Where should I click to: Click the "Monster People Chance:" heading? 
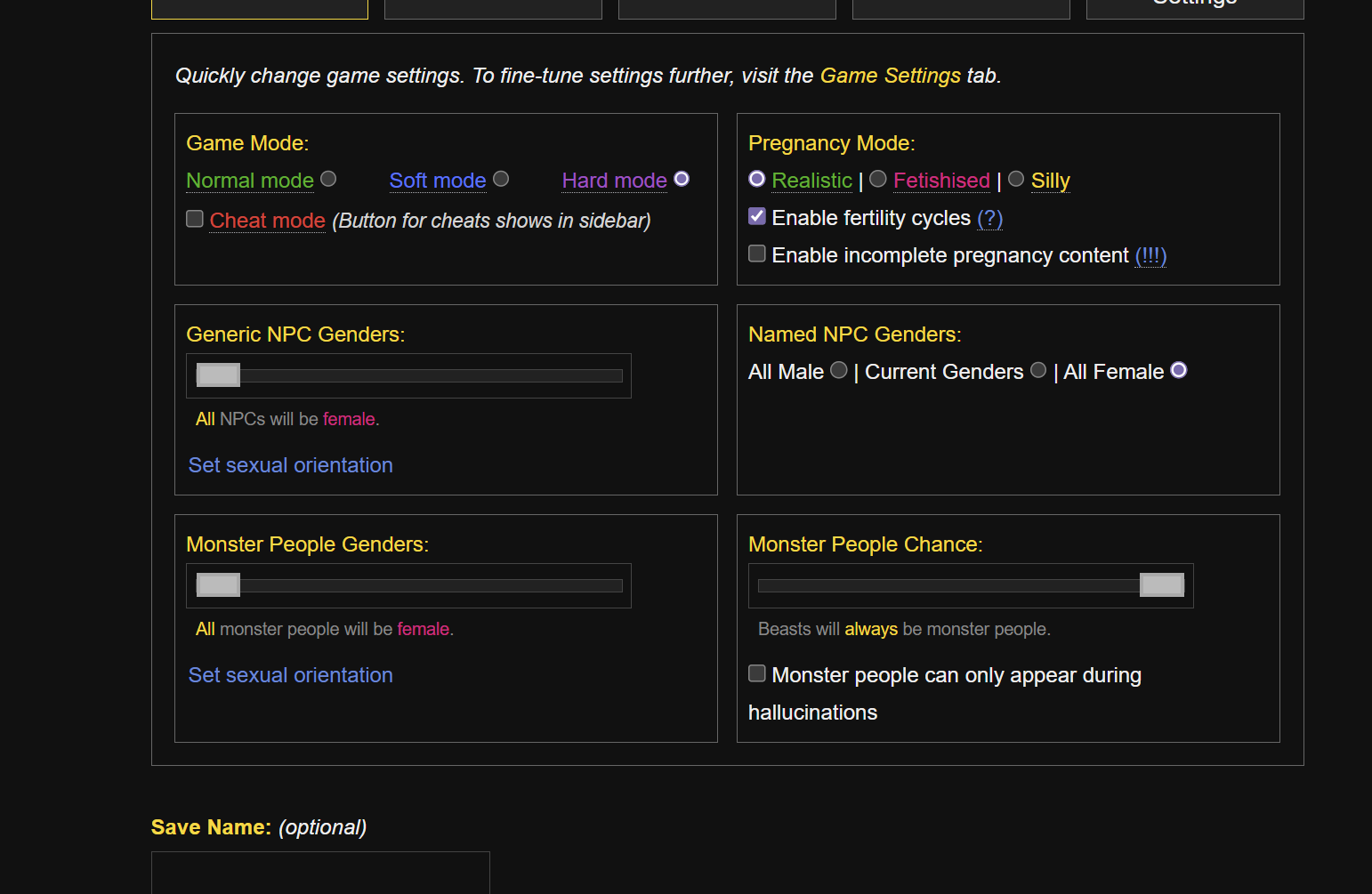pyautogui.click(x=866, y=544)
